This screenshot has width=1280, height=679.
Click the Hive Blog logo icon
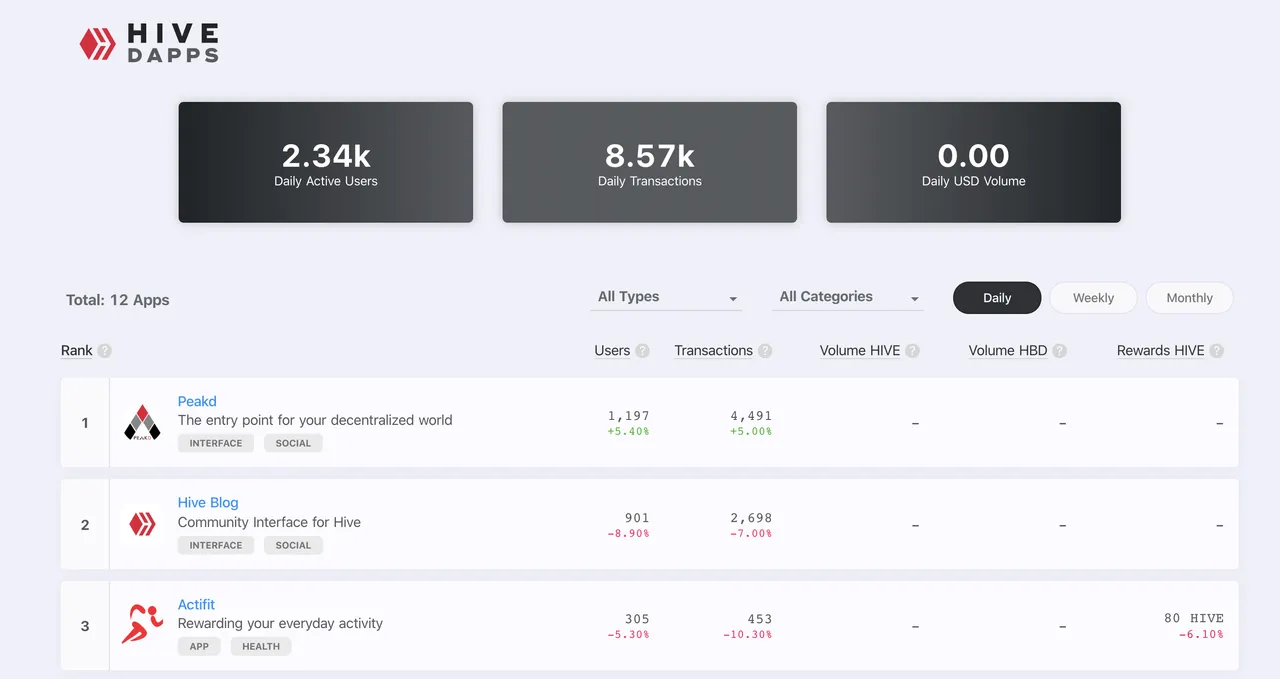pos(142,525)
